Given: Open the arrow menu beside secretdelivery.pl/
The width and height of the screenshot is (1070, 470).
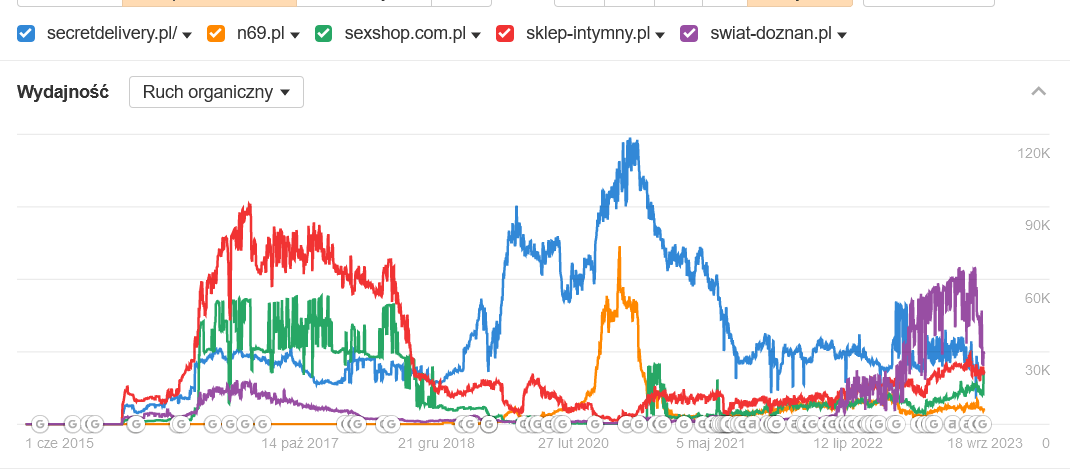Looking at the screenshot, I should [187, 35].
